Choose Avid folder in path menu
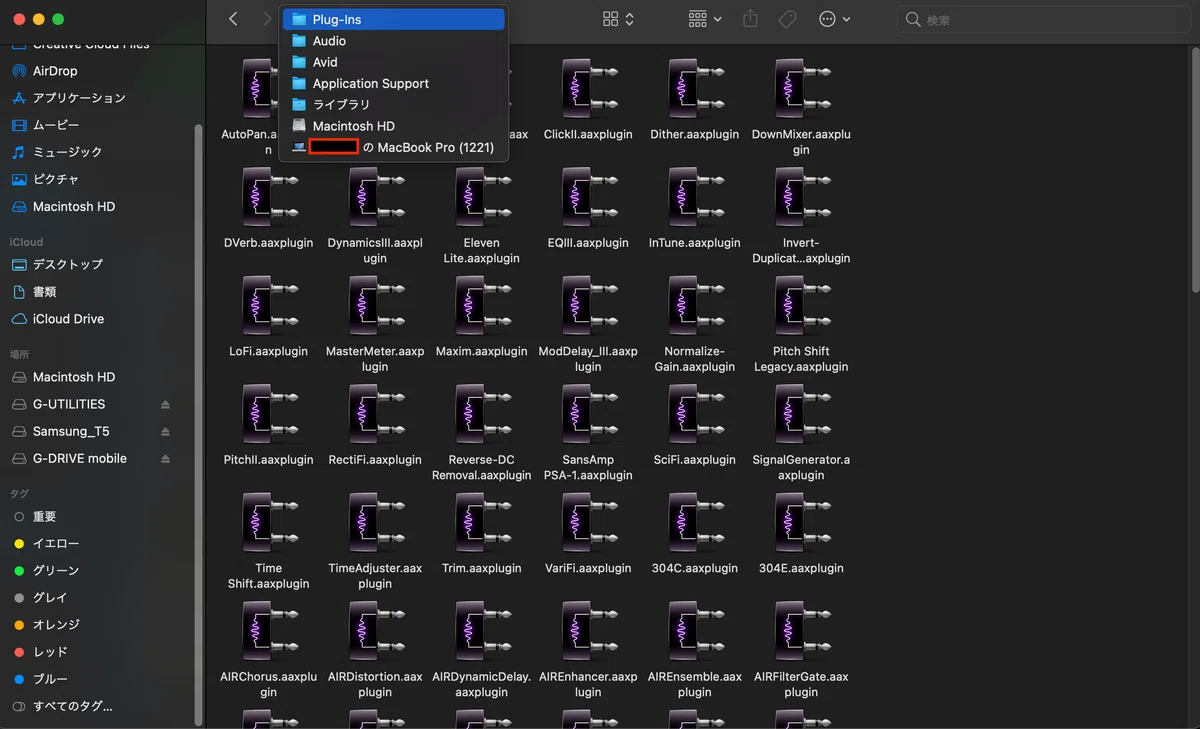Viewport: 1200px width, 729px height. [x=394, y=62]
